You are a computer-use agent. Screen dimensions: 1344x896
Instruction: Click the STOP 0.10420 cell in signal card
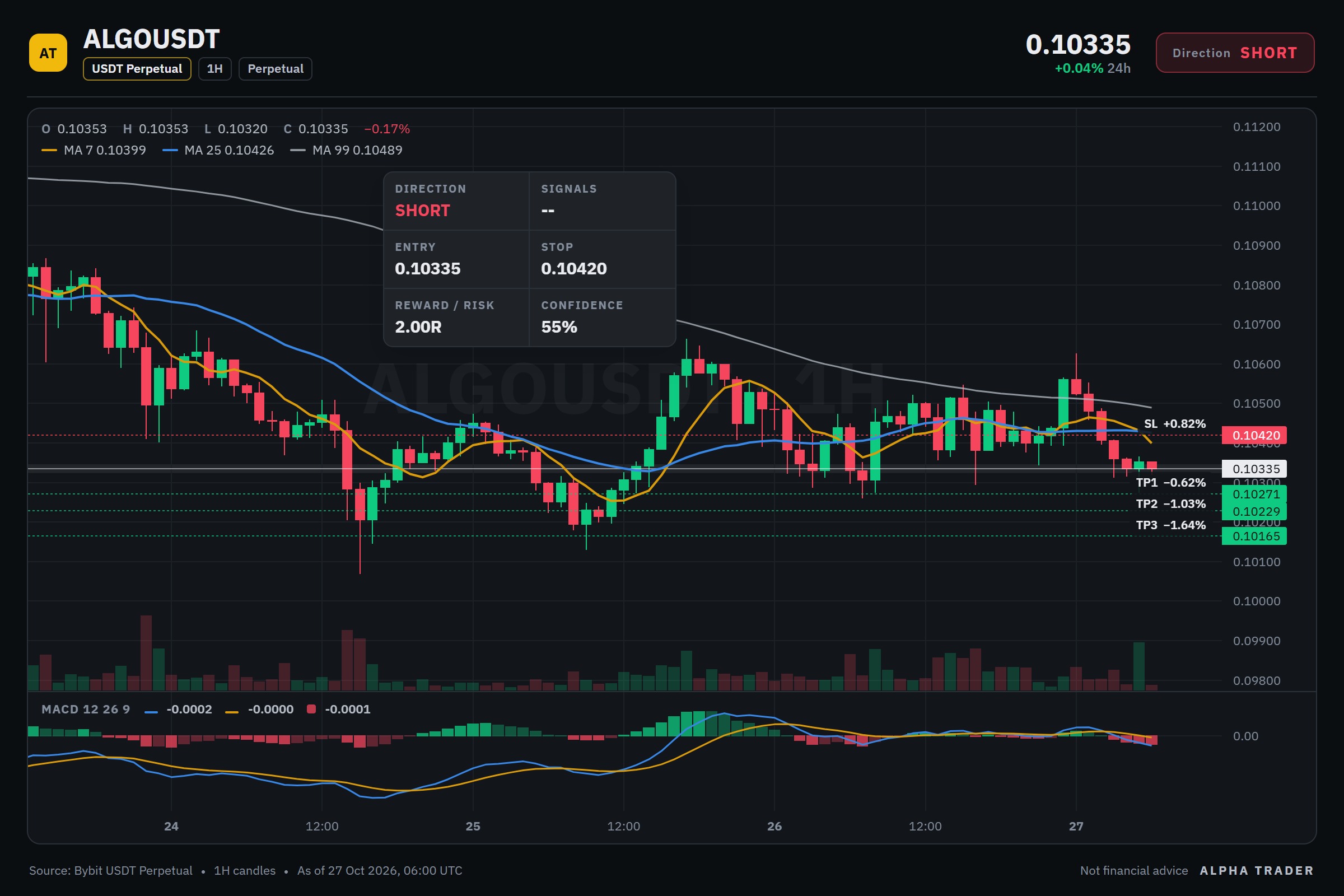coord(603,259)
